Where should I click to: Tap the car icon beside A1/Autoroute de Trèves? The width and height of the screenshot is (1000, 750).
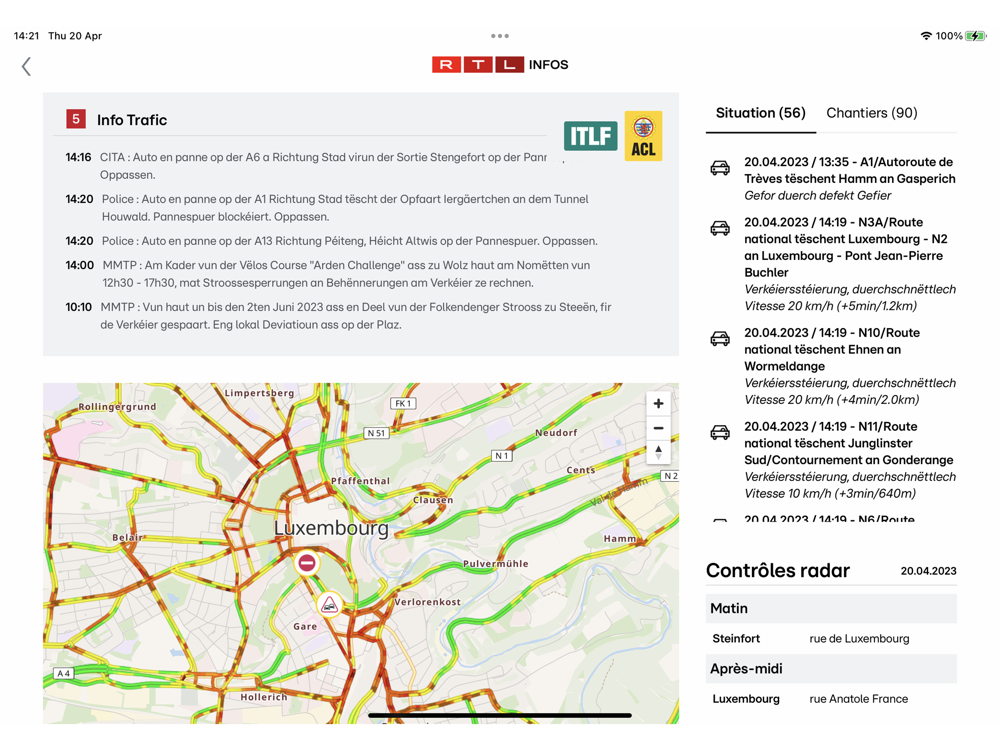(x=720, y=168)
